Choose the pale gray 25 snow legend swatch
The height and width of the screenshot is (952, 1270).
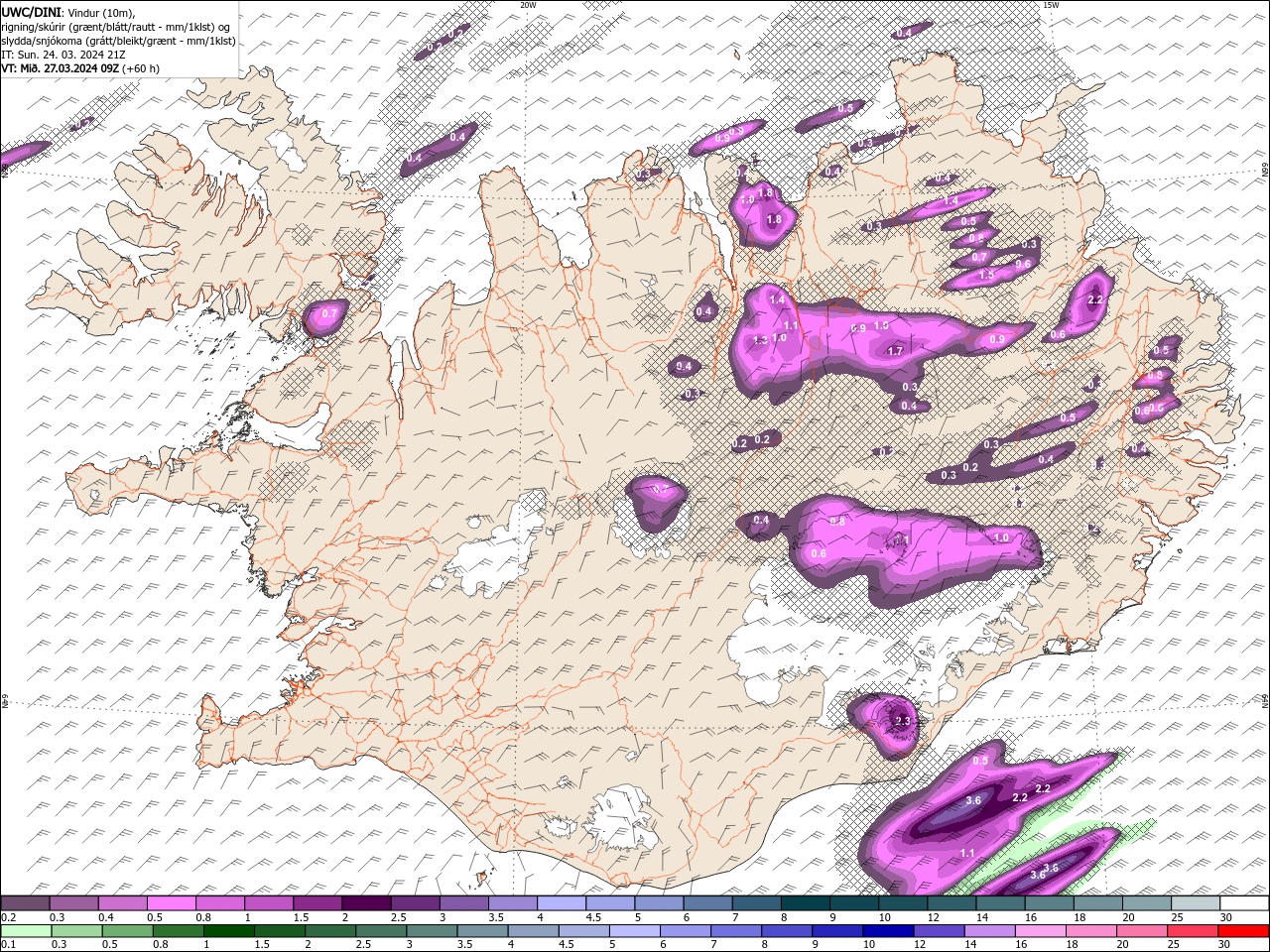pos(1197,903)
